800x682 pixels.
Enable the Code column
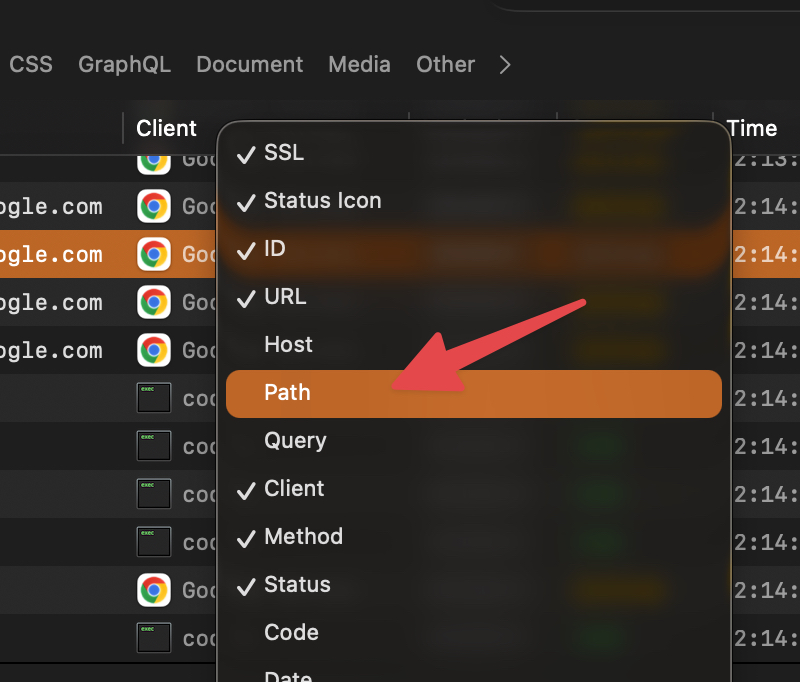(x=473, y=633)
